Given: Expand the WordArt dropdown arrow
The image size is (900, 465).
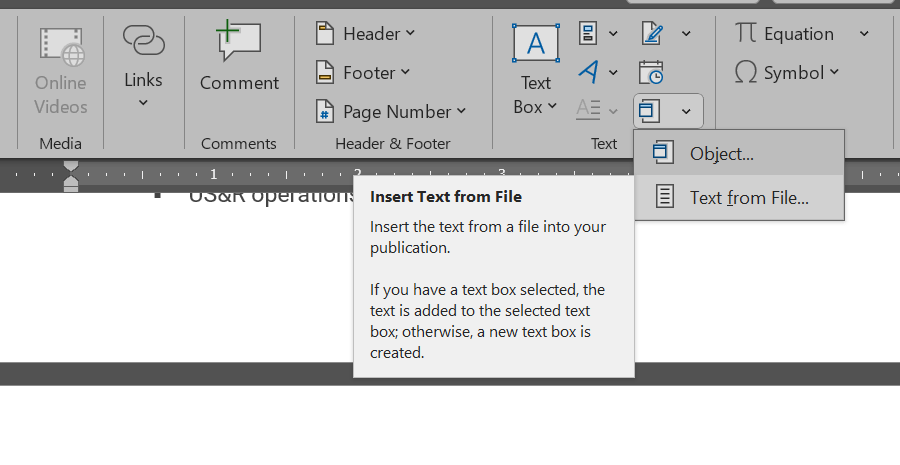Looking at the screenshot, I should (x=613, y=73).
